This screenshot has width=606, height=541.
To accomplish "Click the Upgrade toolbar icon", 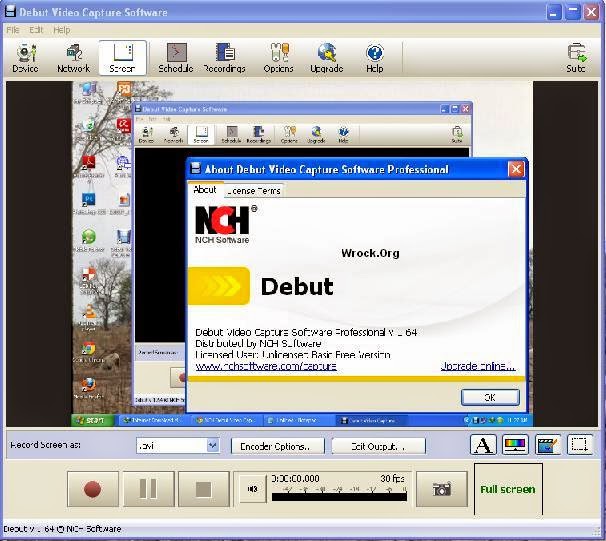I will tap(326, 57).
